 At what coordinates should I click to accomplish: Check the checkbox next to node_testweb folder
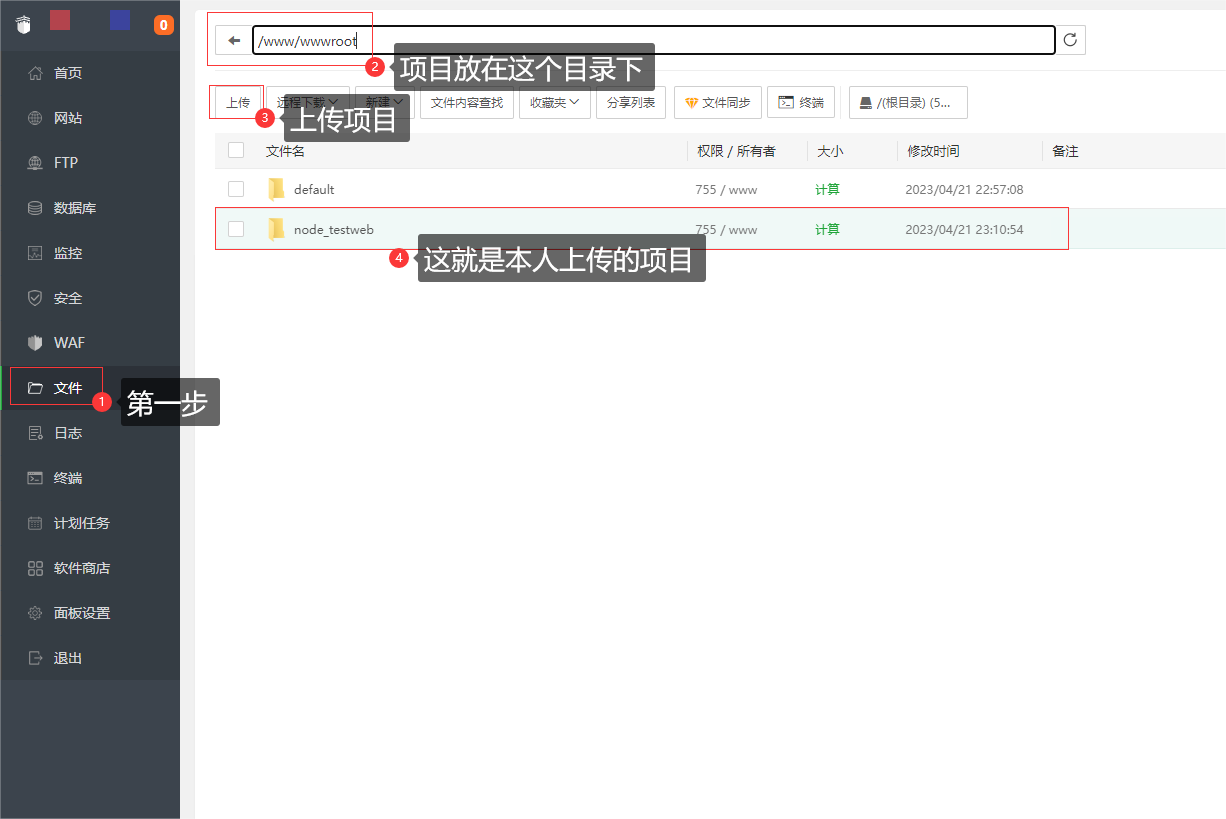(236, 229)
